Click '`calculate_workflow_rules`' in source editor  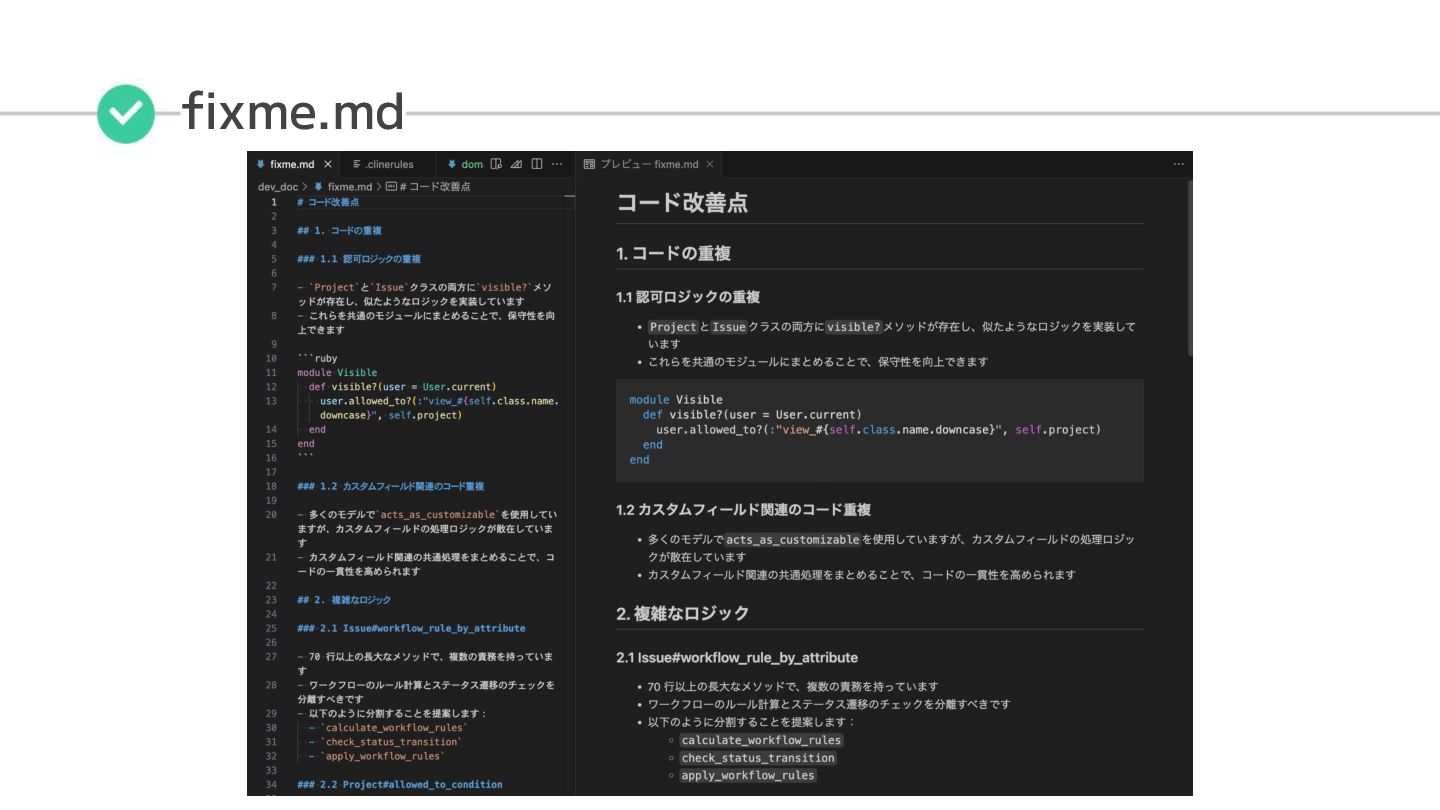click(393, 728)
